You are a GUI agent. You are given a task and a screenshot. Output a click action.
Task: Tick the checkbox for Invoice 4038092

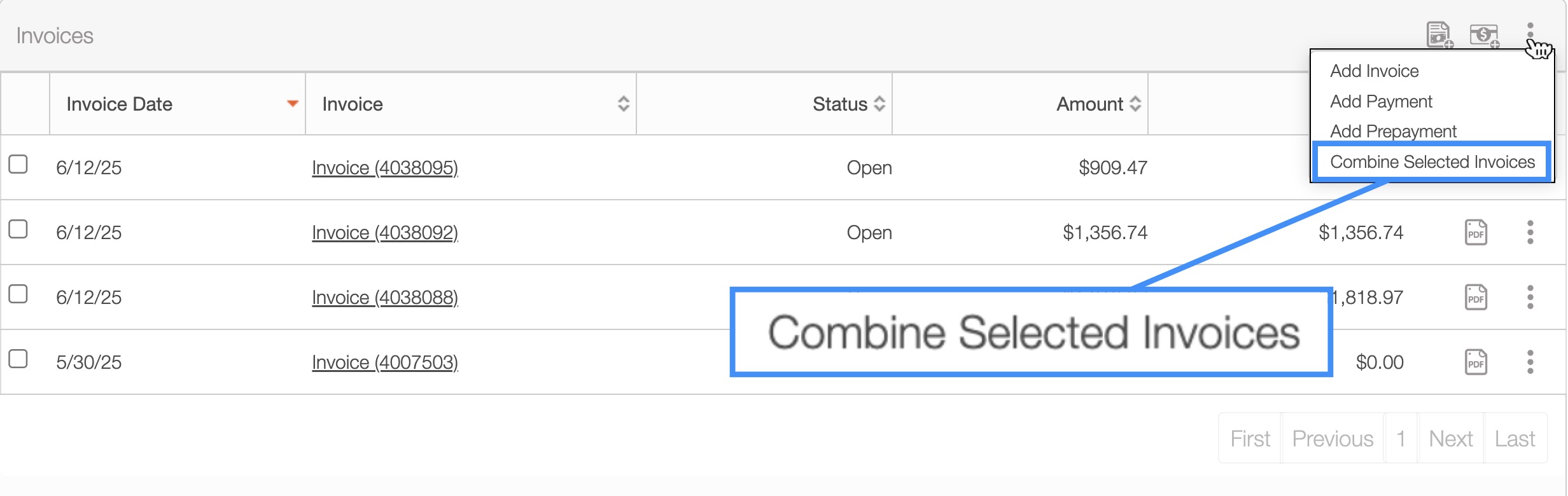(18, 230)
